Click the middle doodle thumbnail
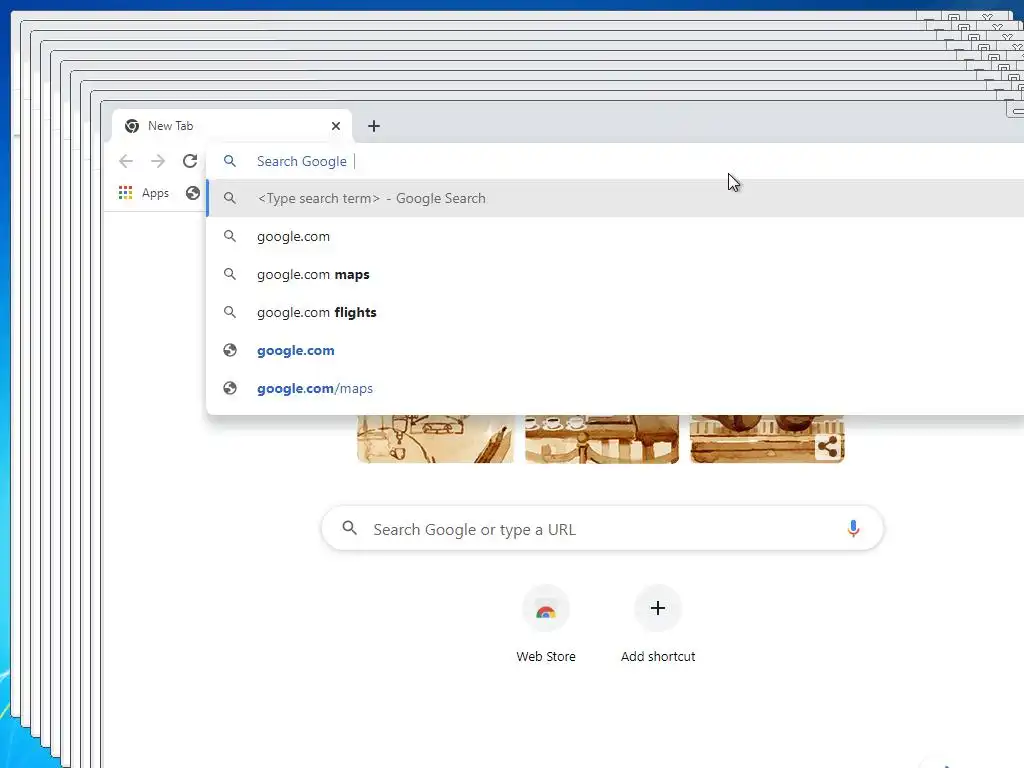The image size is (1024, 768). coord(601,439)
